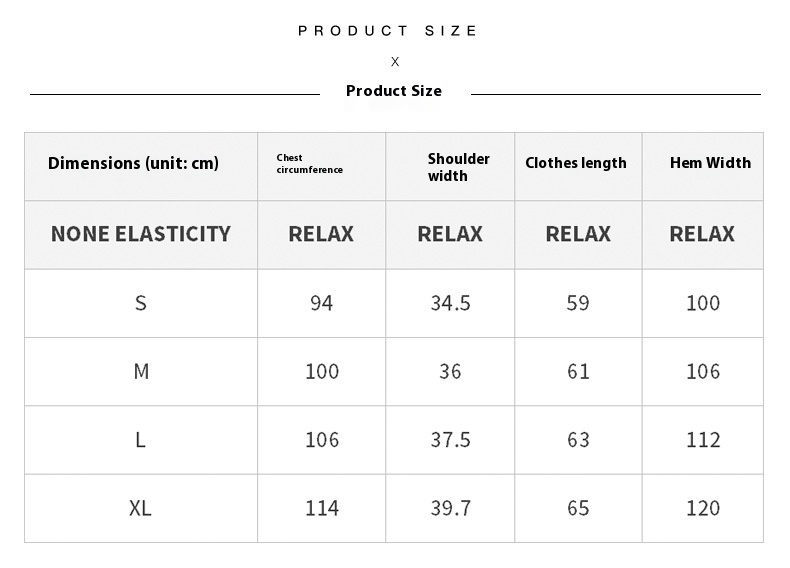
Task: Select shoulder width value 39.7
Action: (450, 508)
